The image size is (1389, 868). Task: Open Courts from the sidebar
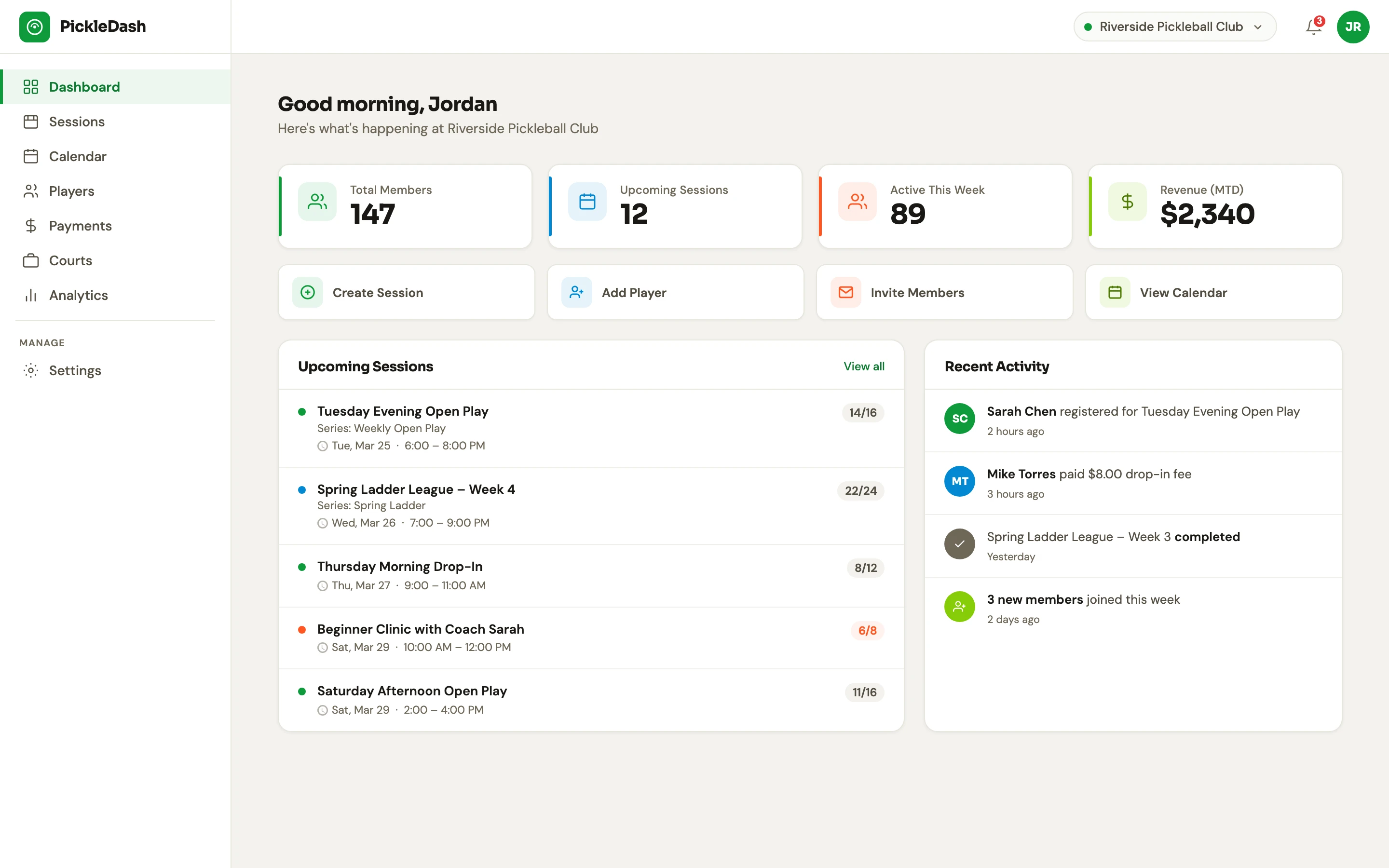pyautogui.click(x=115, y=260)
